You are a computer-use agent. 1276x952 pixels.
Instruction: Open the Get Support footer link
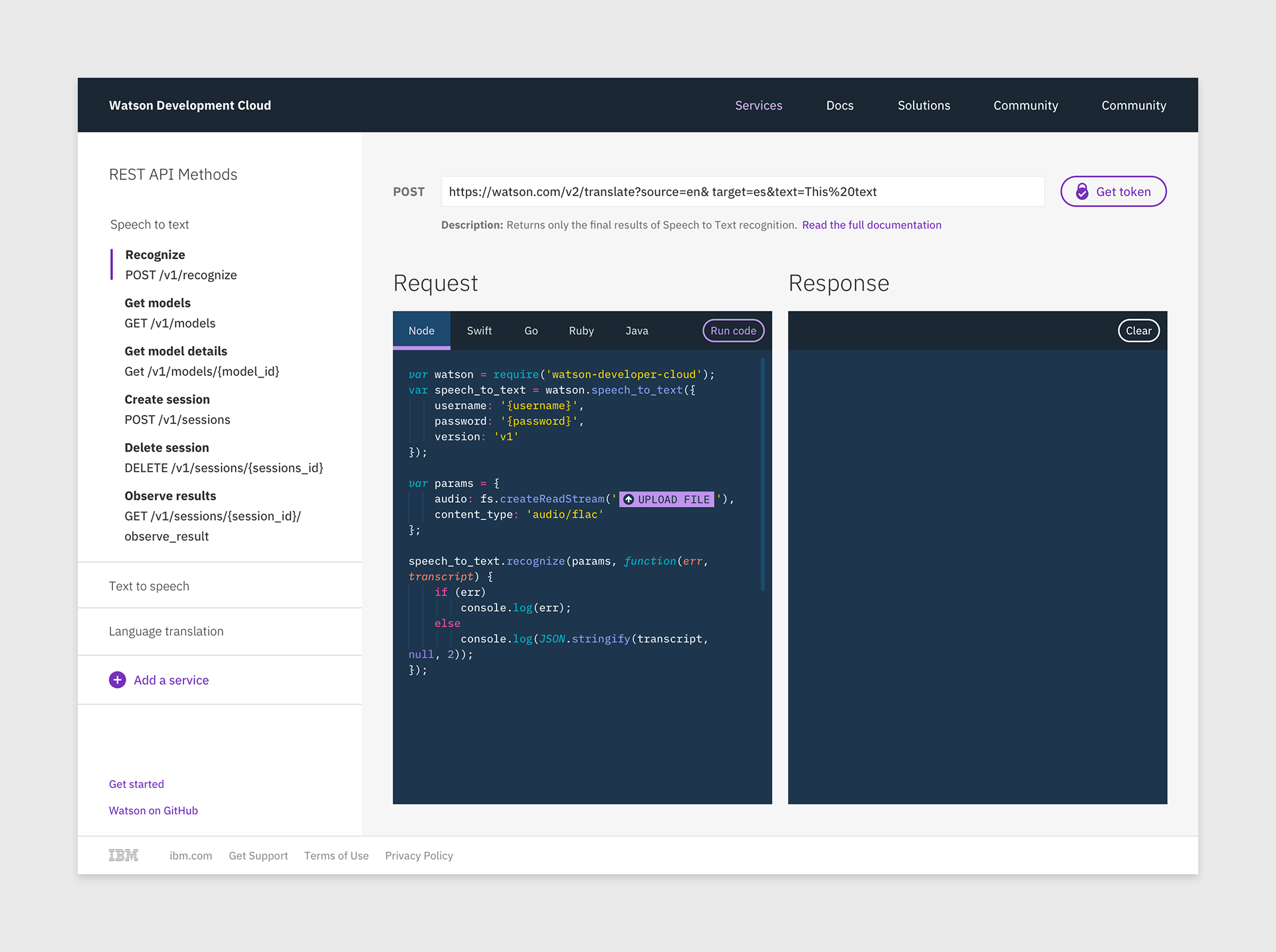coord(258,856)
